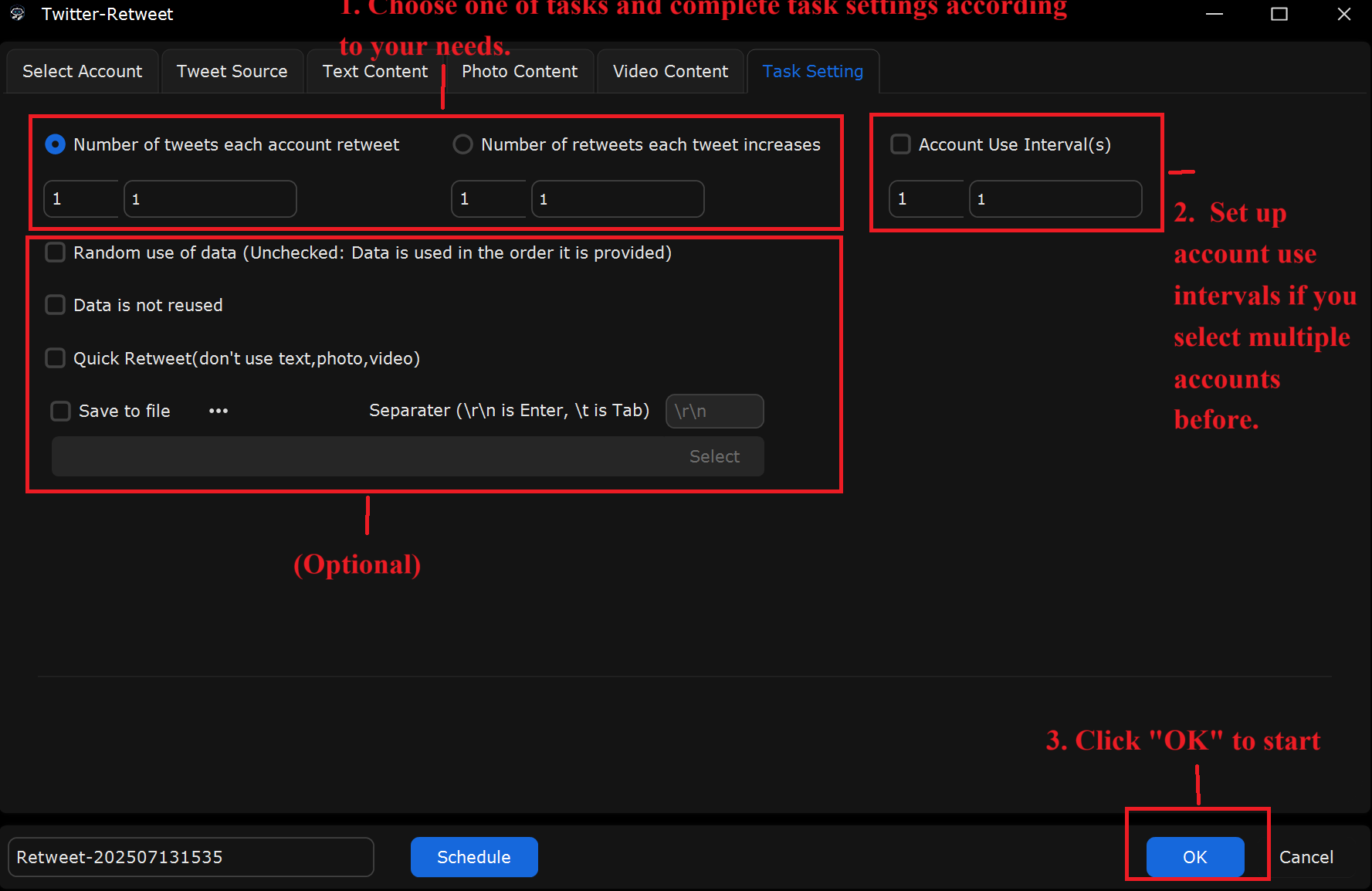Click OK to start the task
The image size is (1372, 891).
coord(1195,857)
